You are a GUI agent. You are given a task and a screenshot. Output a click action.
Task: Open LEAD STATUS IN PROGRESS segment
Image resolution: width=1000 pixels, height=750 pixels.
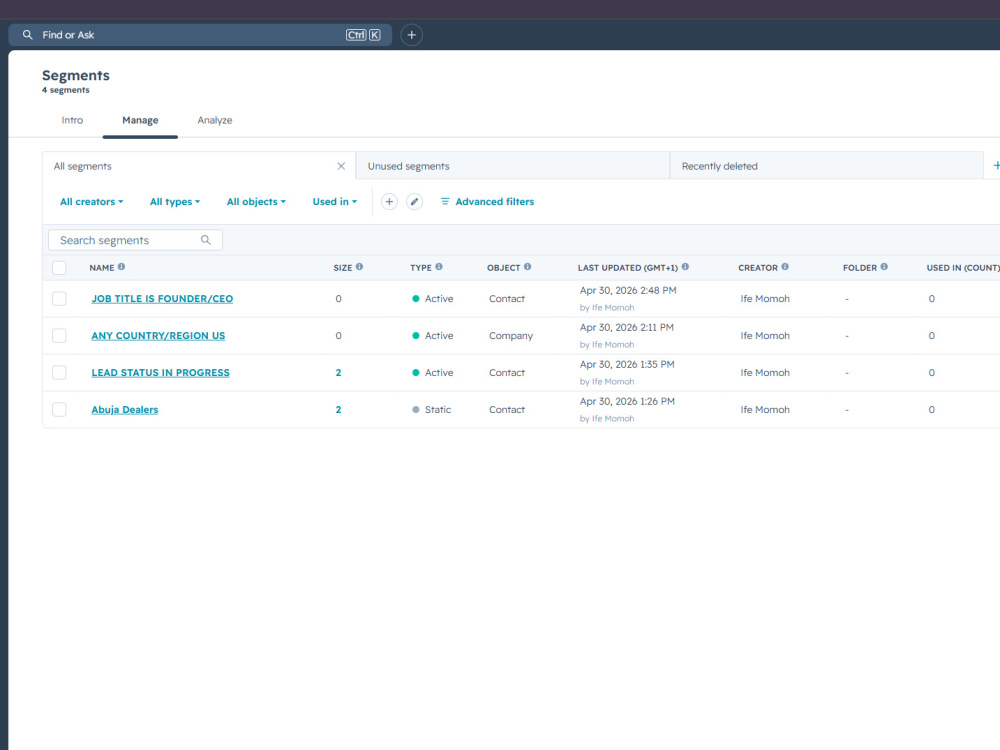[160, 372]
